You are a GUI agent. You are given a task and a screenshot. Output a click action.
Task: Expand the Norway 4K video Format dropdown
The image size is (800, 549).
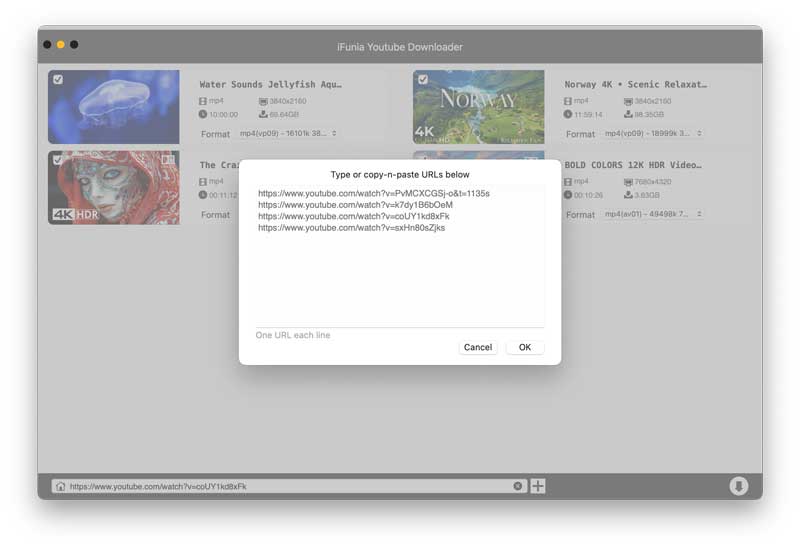[652, 134]
